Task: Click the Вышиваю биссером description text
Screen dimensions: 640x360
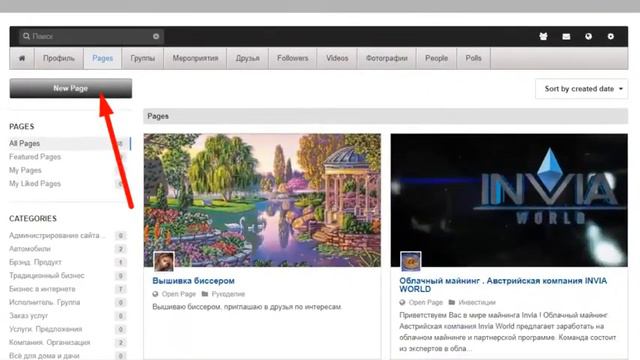Action: [x=247, y=307]
